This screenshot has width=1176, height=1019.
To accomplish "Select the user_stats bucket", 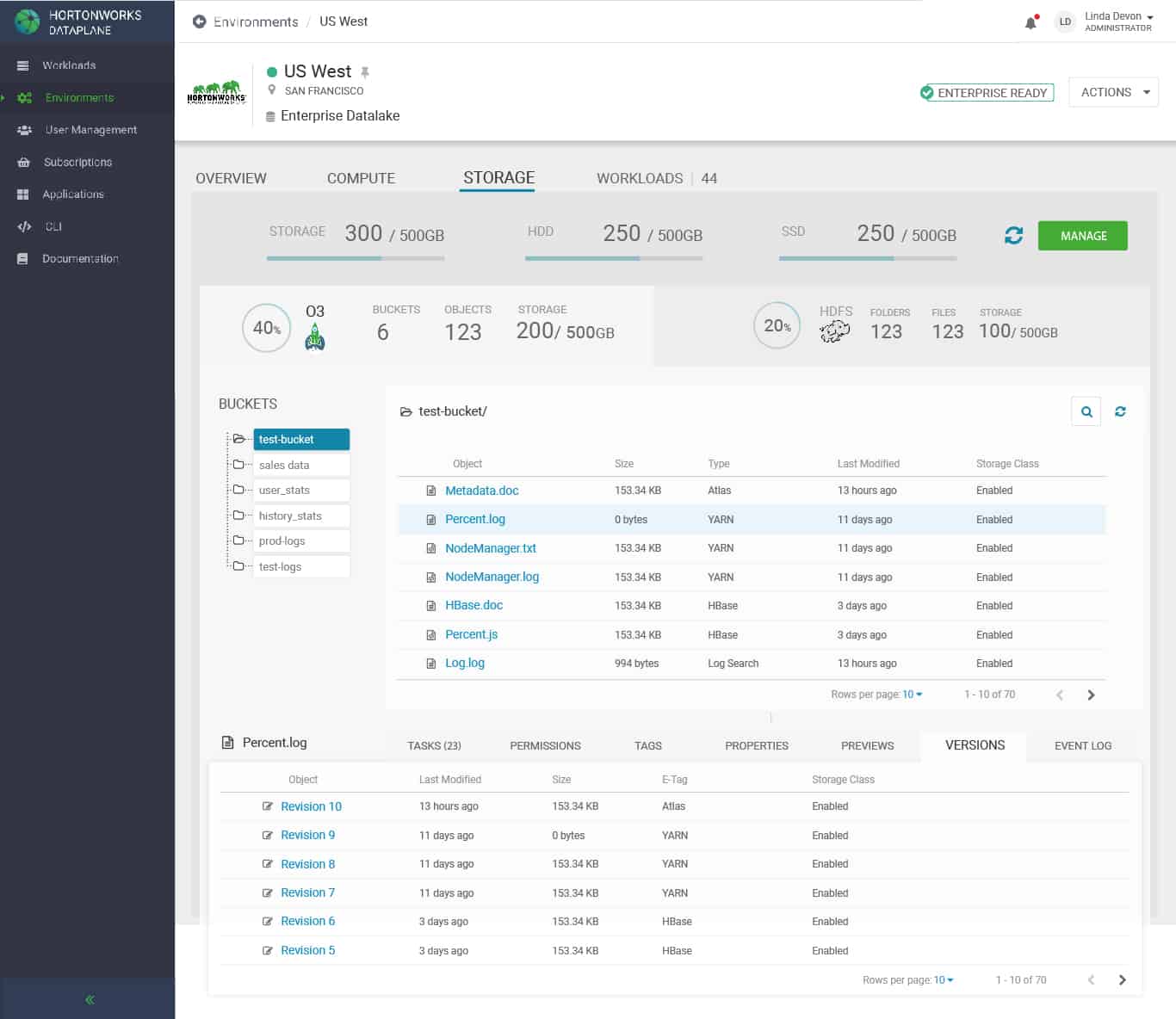I will (x=300, y=490).
